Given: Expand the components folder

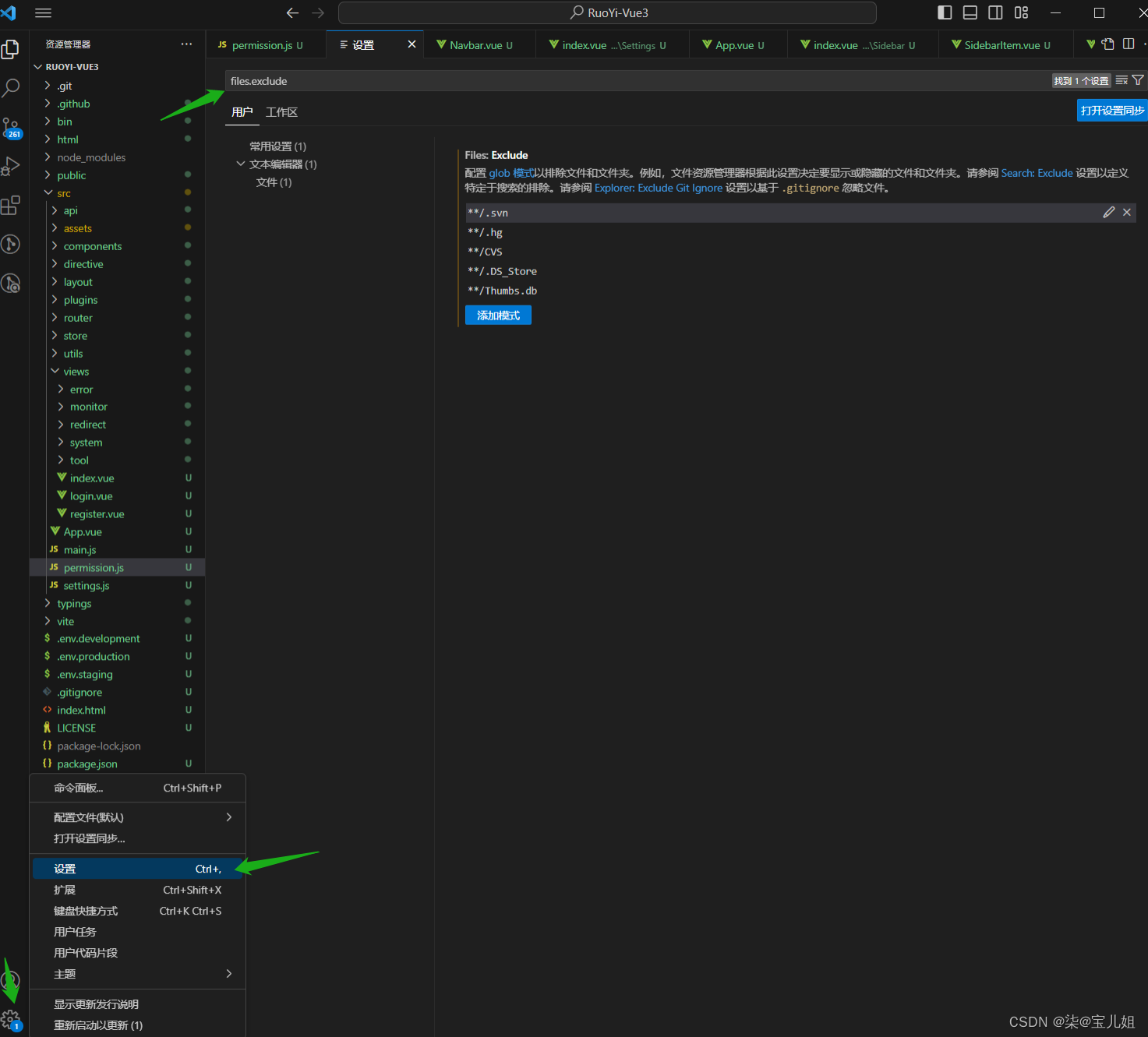Looking at the screenshot, I should click(55, 246).
